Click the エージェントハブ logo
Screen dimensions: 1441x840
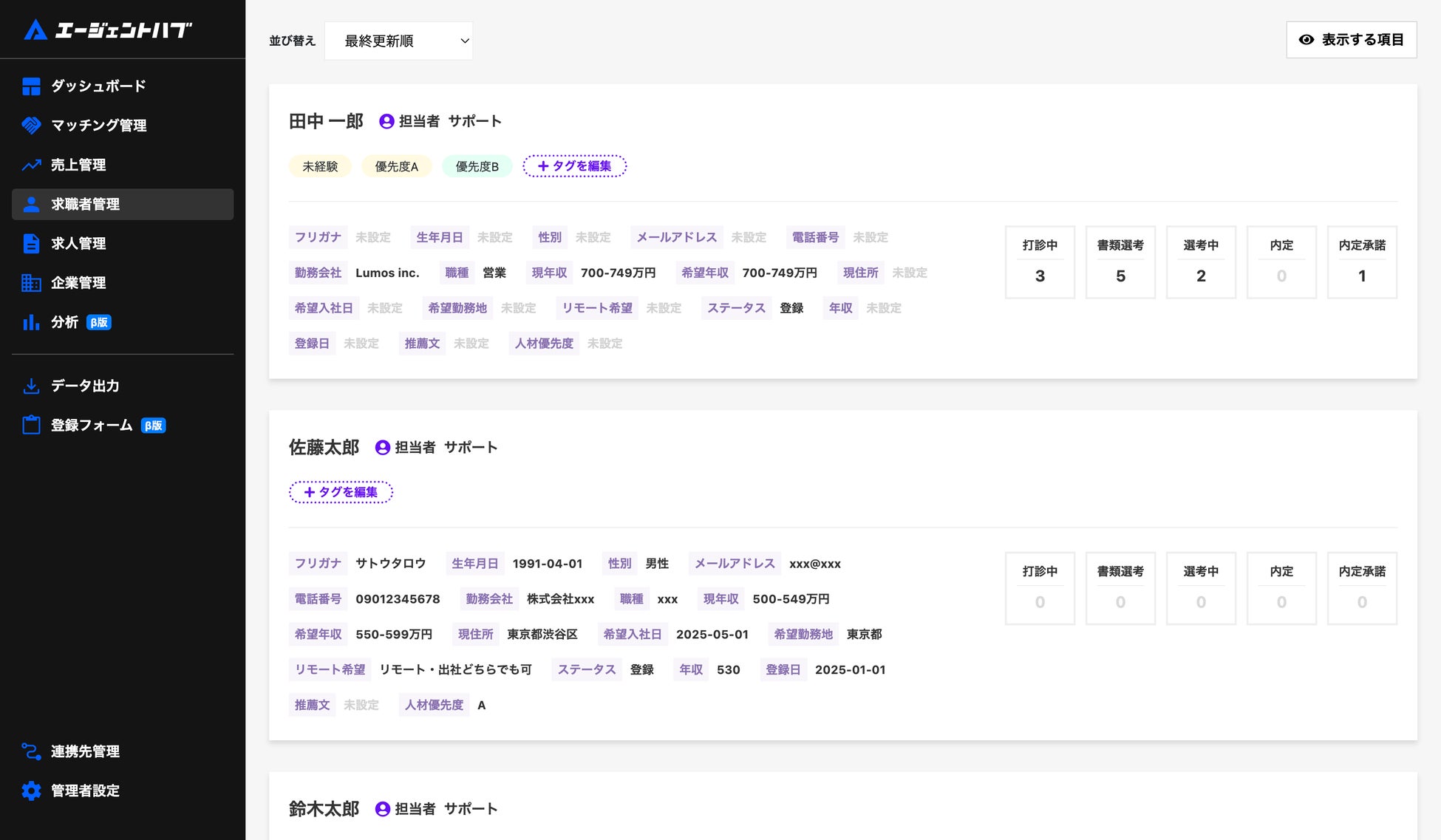pyautogui.click(x=108, y=30)
